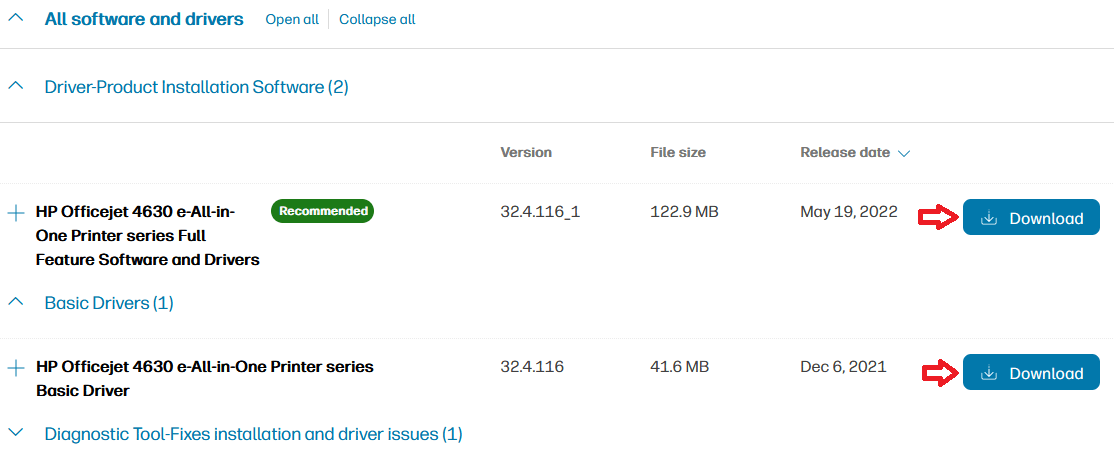
Task: Collapse the All software and drivers chevron
Action: coord(15,19)
